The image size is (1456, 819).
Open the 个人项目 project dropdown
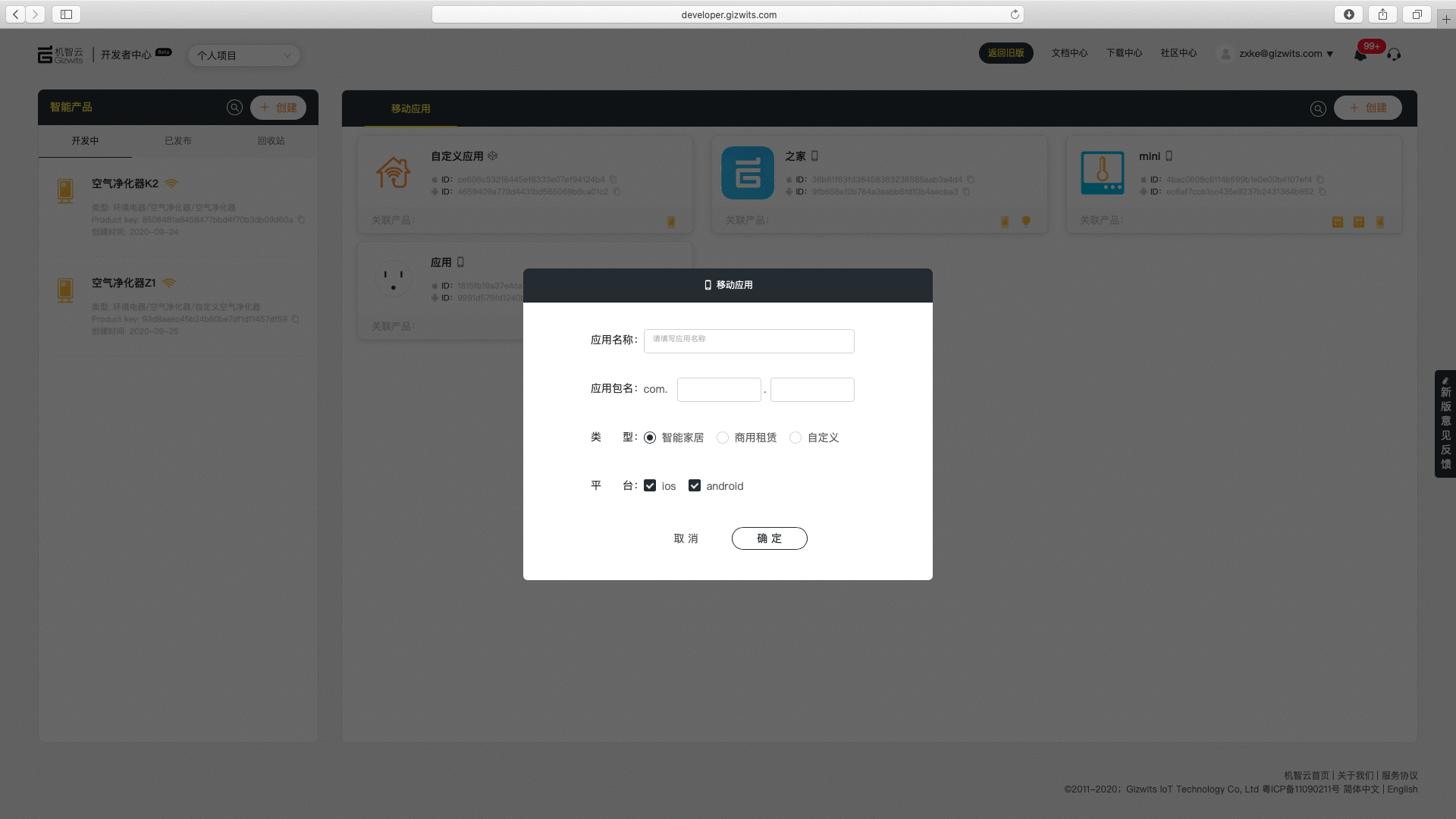[243, 55]
